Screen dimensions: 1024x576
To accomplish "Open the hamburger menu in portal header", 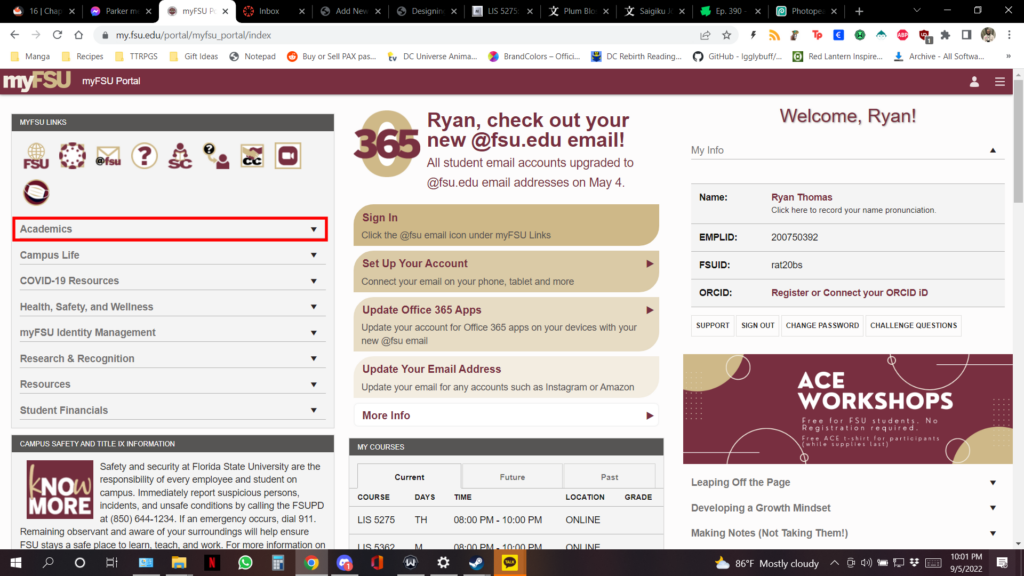I will coord(1000,82).
